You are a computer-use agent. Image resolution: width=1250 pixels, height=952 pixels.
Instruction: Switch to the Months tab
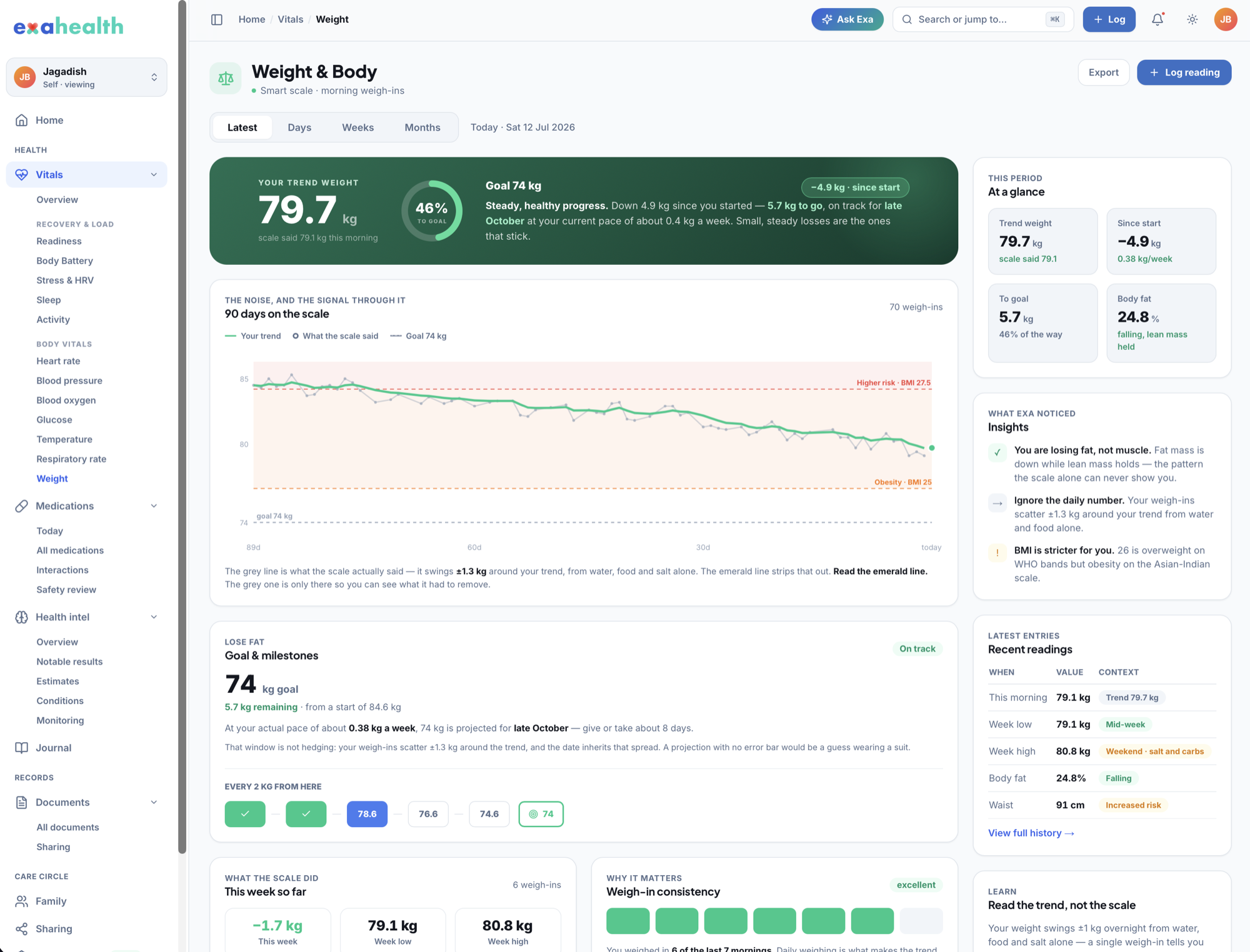(422, 127)
